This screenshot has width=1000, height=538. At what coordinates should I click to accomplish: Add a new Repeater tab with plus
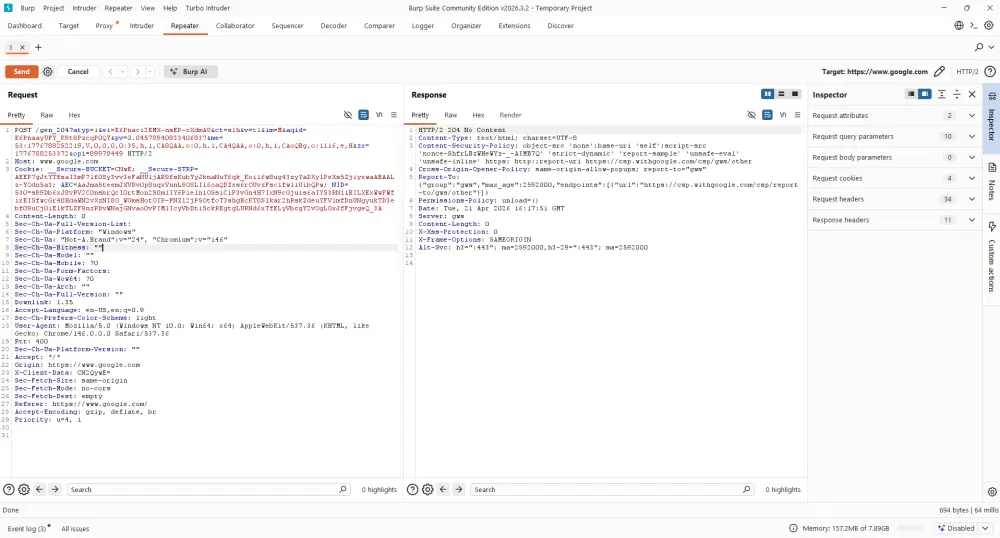click(x=38, y=47)
